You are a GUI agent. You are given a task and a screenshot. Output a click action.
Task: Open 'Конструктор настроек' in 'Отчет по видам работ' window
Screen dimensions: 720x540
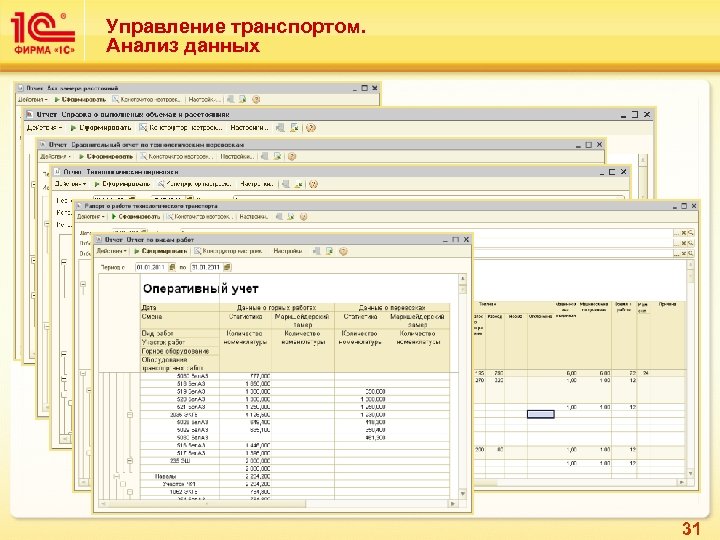pyautogui.click(x=229, y=251)
